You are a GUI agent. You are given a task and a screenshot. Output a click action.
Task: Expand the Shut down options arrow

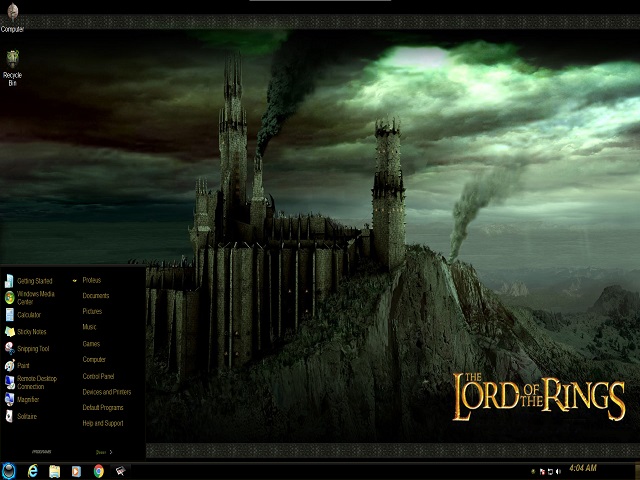[111, 452]
